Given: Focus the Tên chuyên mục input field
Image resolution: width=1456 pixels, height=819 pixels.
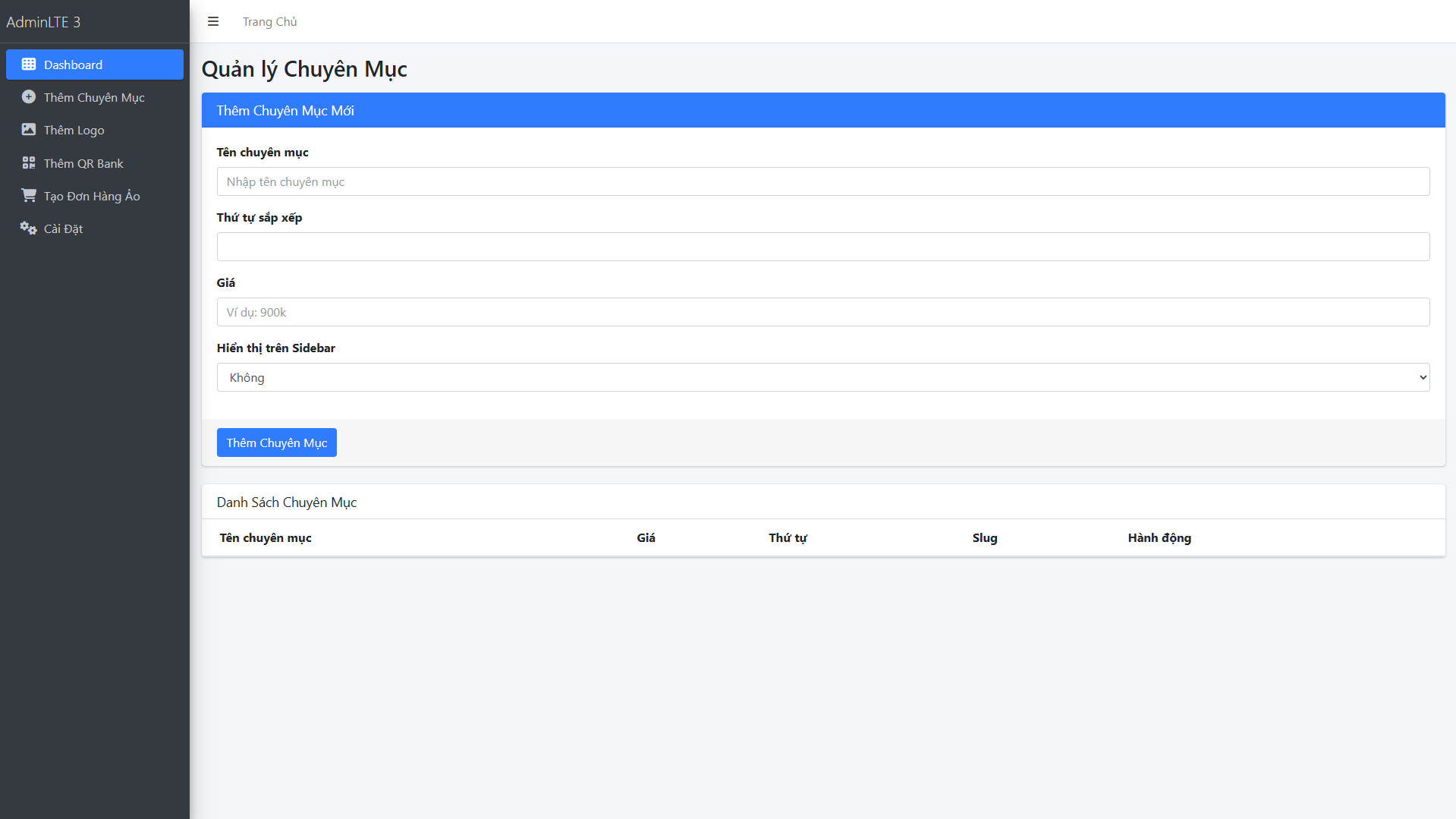Looking at the screenshot, I should point(822,181).
